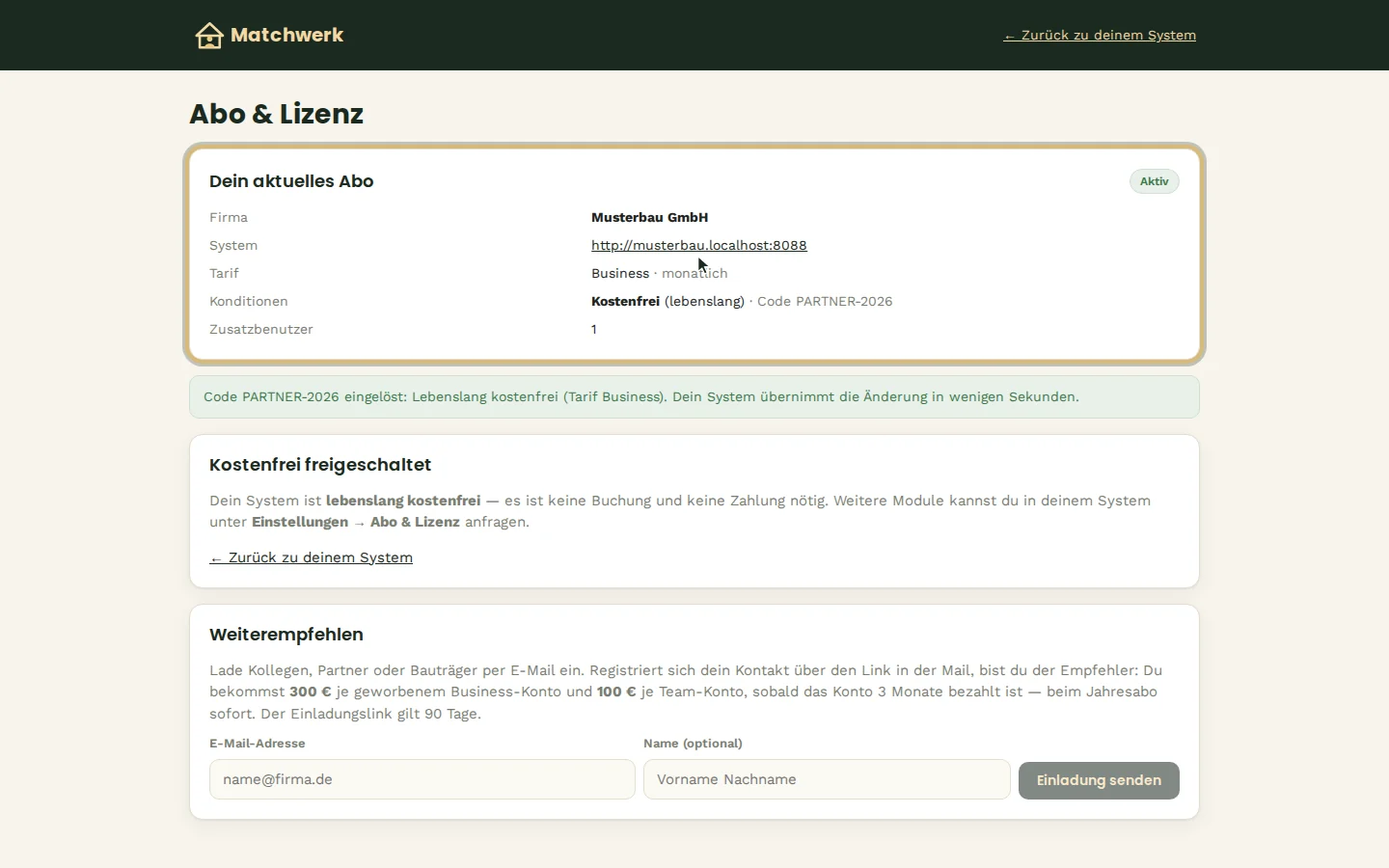Click the Matchwerk house logo icon
1389x868 pixels.
coord(209,36)
